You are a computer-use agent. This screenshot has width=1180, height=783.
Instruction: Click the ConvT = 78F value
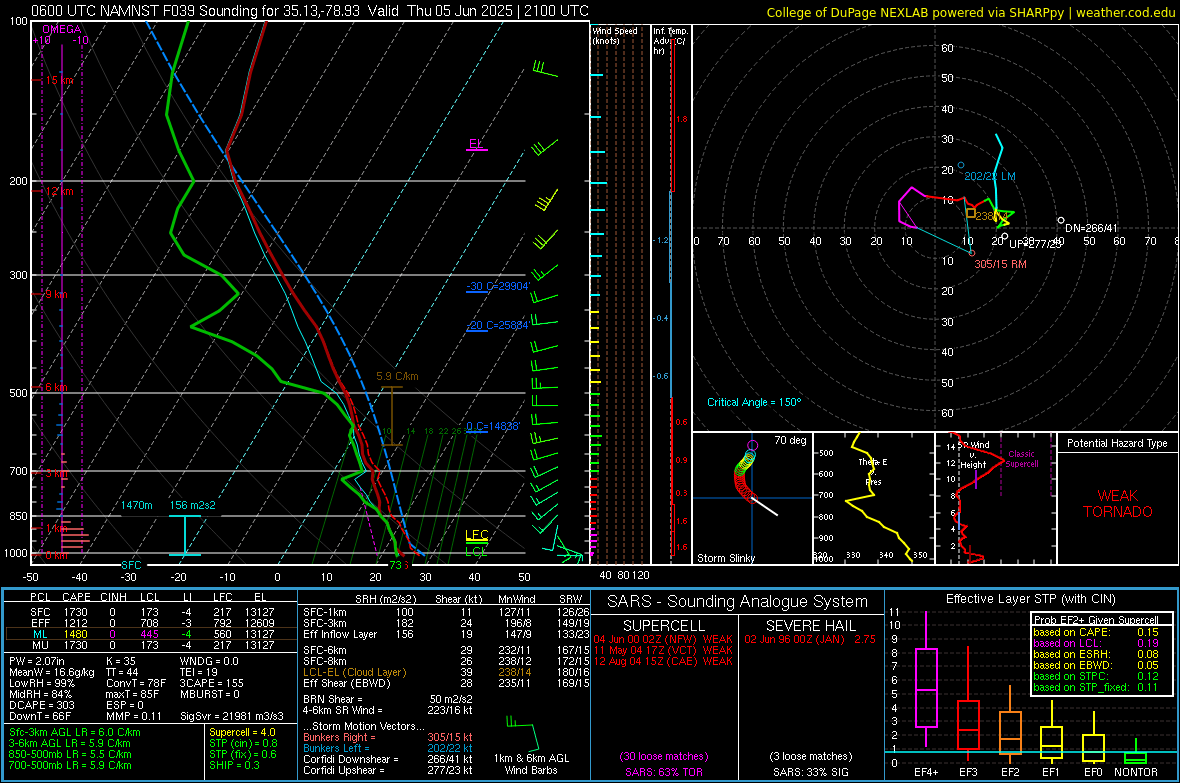pyautogui.click(x=135, y=684)
